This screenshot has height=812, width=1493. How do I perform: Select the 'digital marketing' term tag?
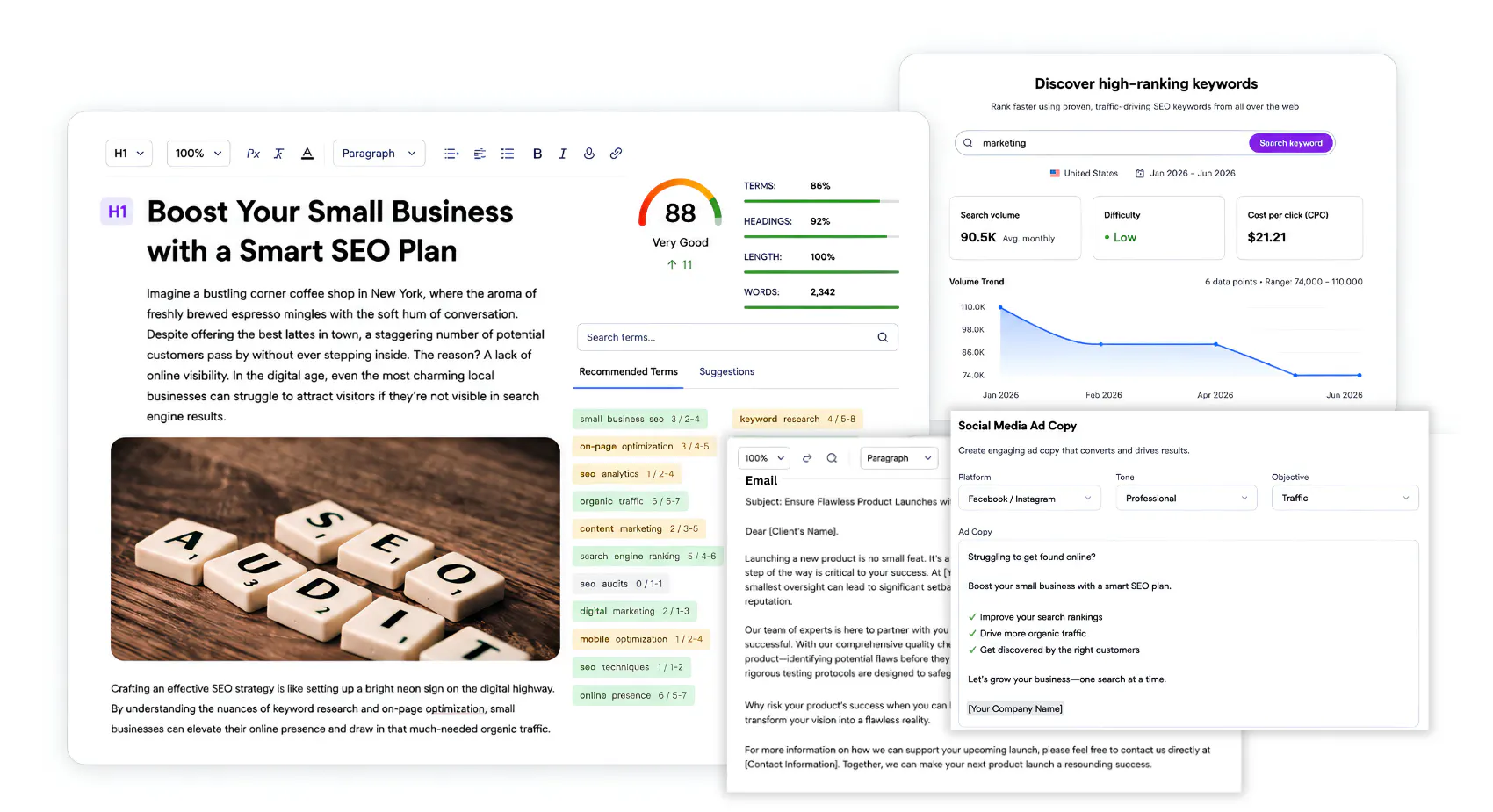tap(635, 612)
